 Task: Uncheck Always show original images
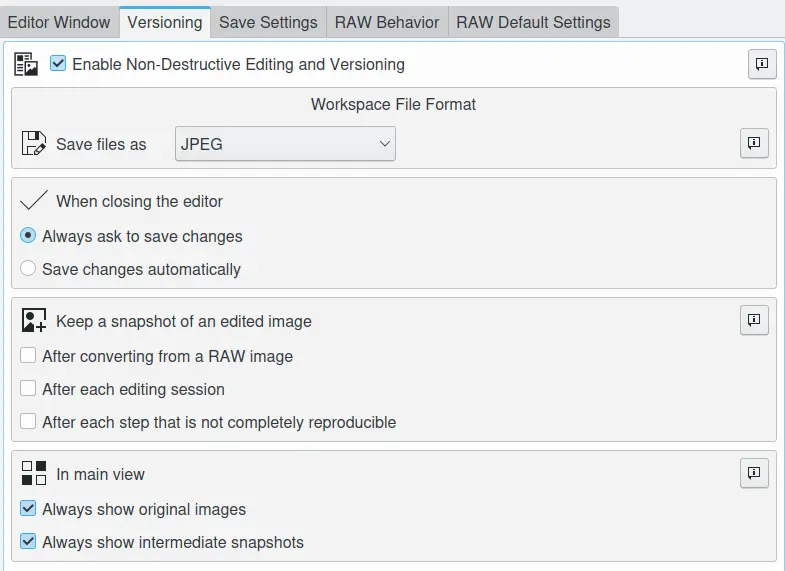coord(29,509)
